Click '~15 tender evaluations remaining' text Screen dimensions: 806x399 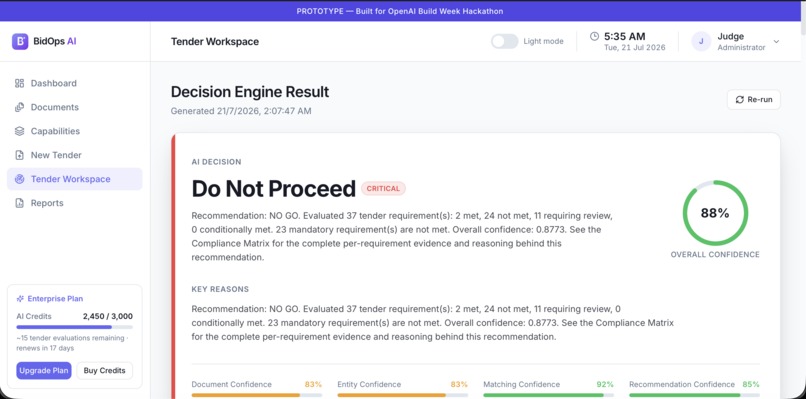(x=70, y=338)
